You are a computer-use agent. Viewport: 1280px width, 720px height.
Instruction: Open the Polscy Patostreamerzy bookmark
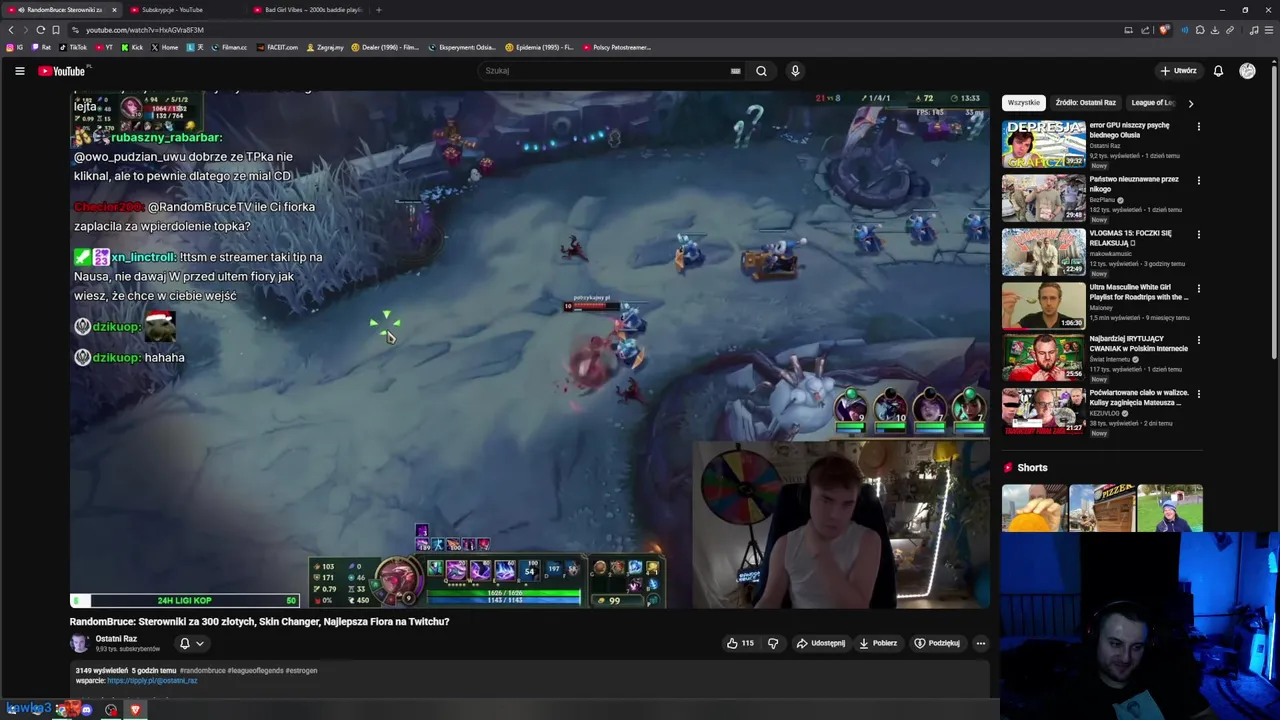pos(616,47)
